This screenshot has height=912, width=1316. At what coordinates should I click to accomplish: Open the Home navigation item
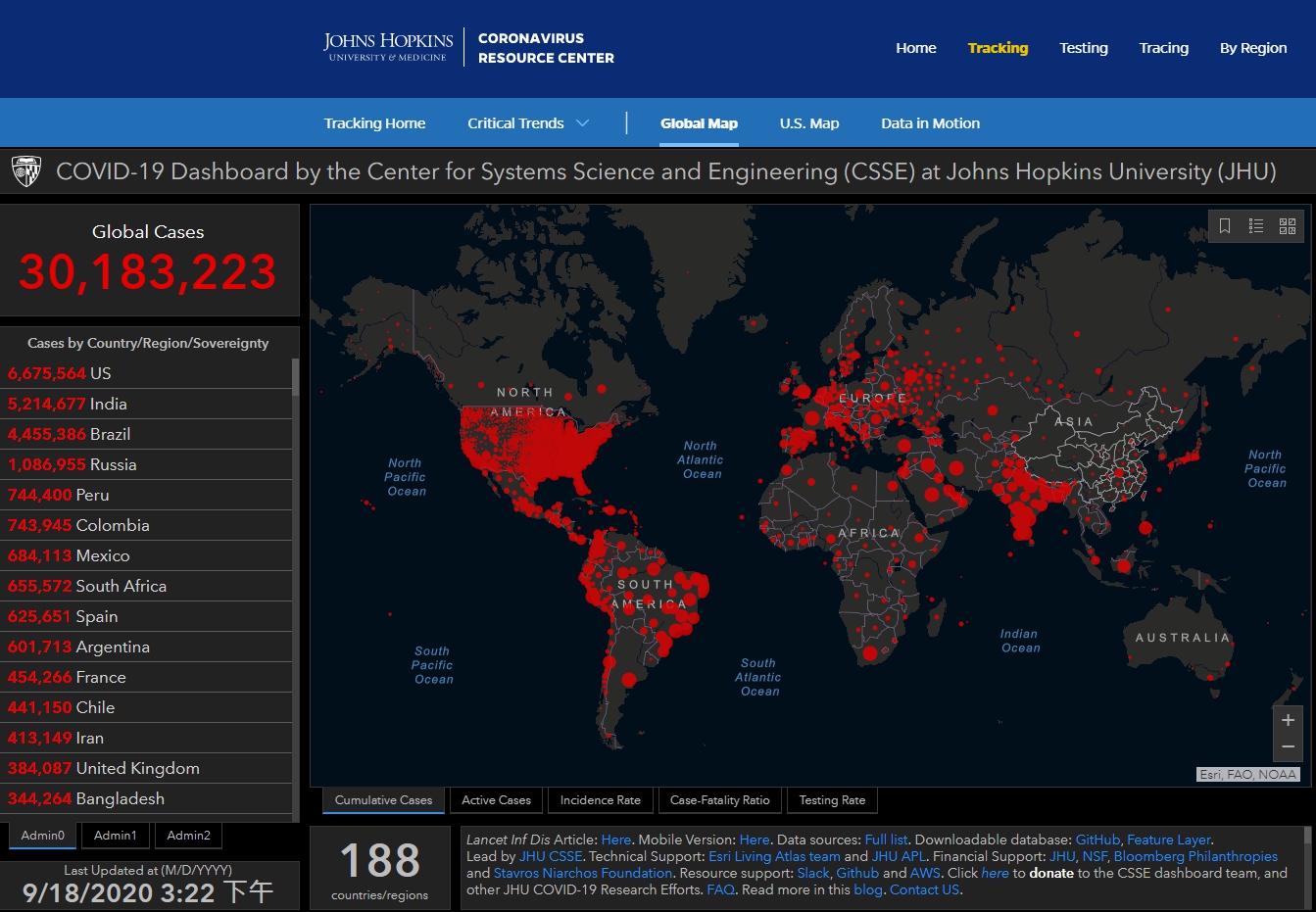tap(916, 48)
